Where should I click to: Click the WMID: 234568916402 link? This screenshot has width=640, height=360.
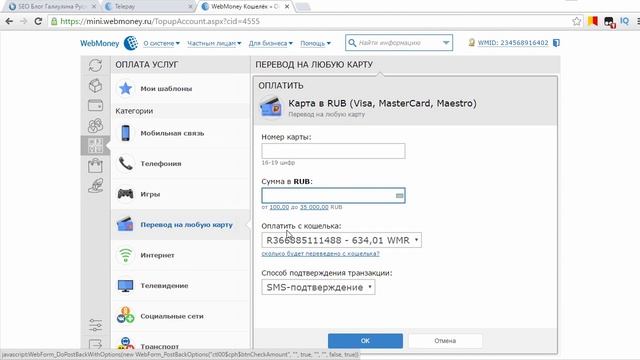513,43
